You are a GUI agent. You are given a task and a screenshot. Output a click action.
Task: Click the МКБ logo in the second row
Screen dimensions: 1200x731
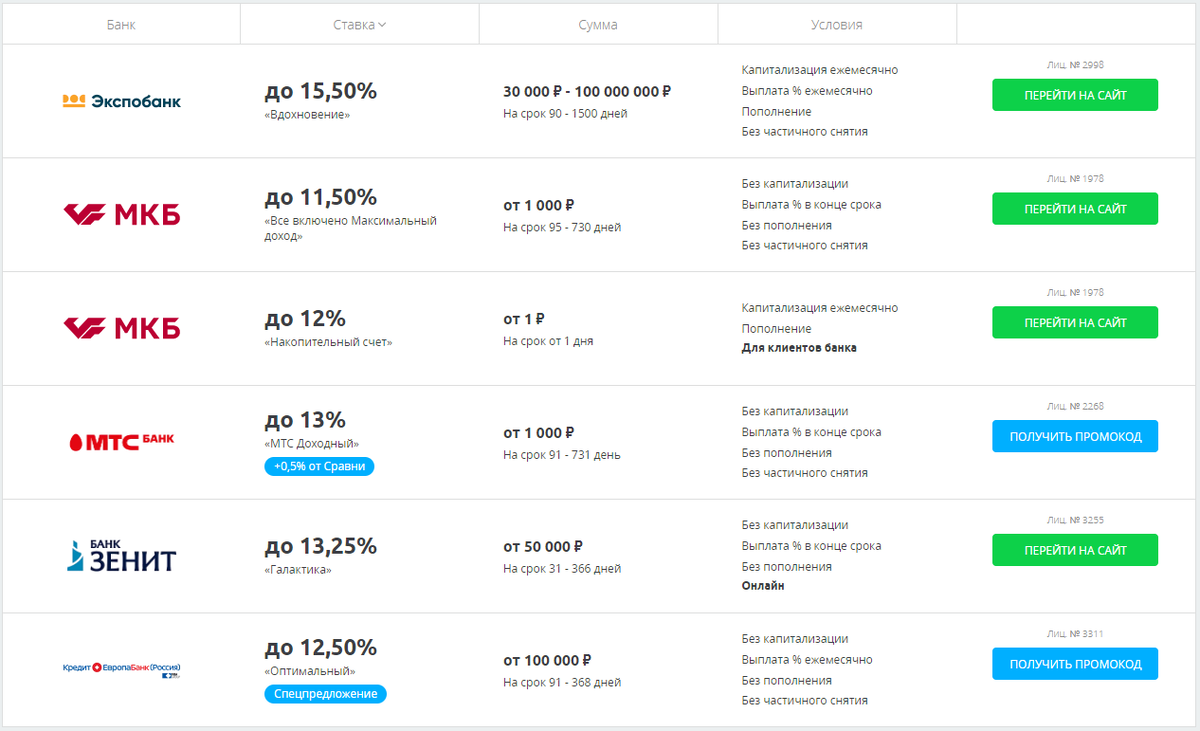(x=121, y=214)
